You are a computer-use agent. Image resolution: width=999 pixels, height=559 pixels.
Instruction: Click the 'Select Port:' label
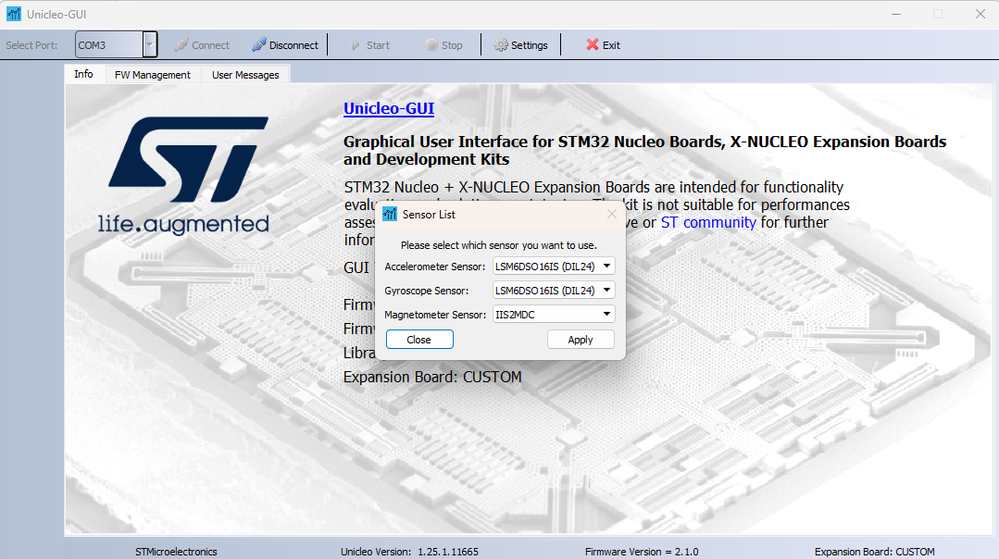(x=32, y=45)
